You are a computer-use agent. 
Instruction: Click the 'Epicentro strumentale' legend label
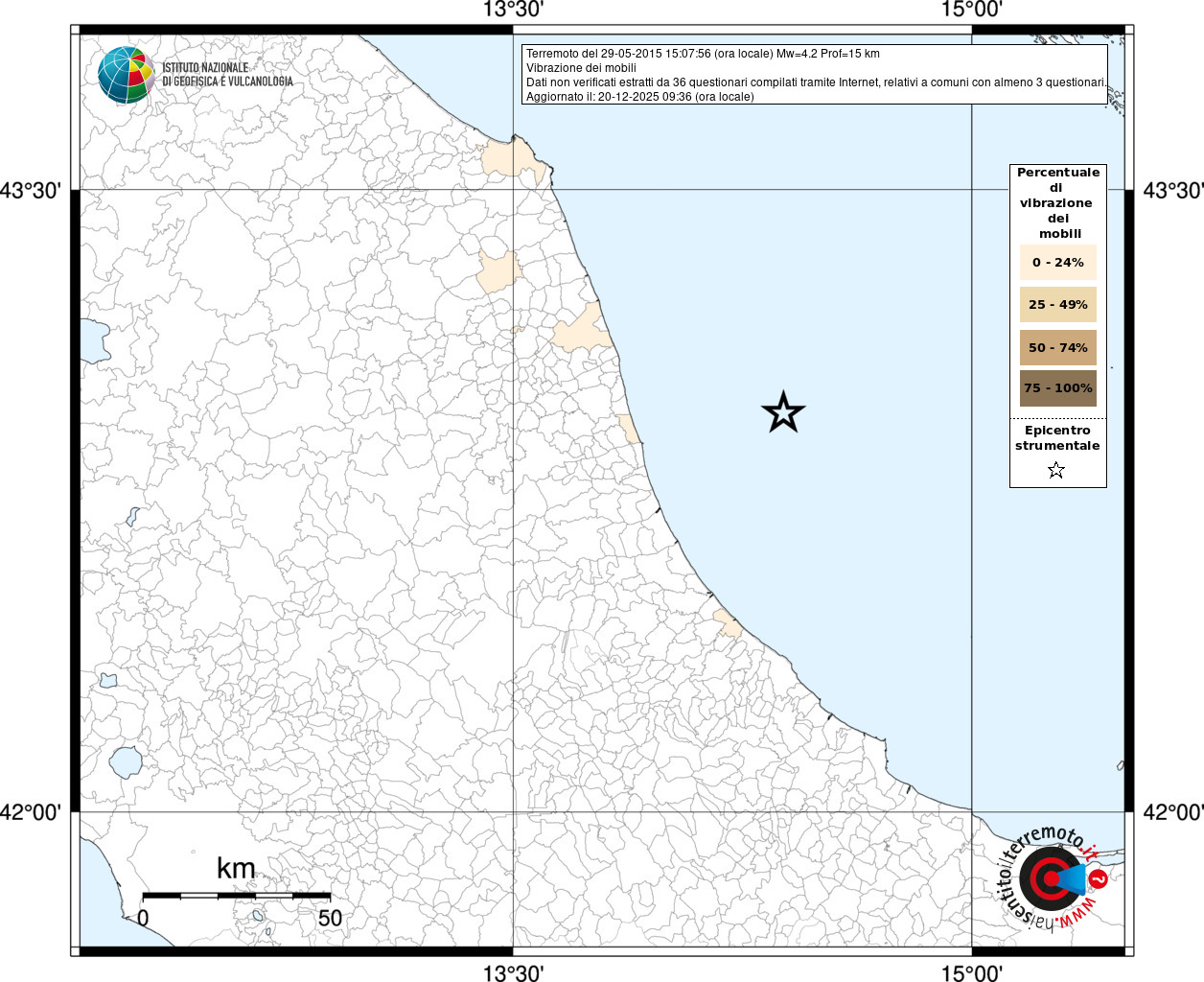[x=1057, y=437]
